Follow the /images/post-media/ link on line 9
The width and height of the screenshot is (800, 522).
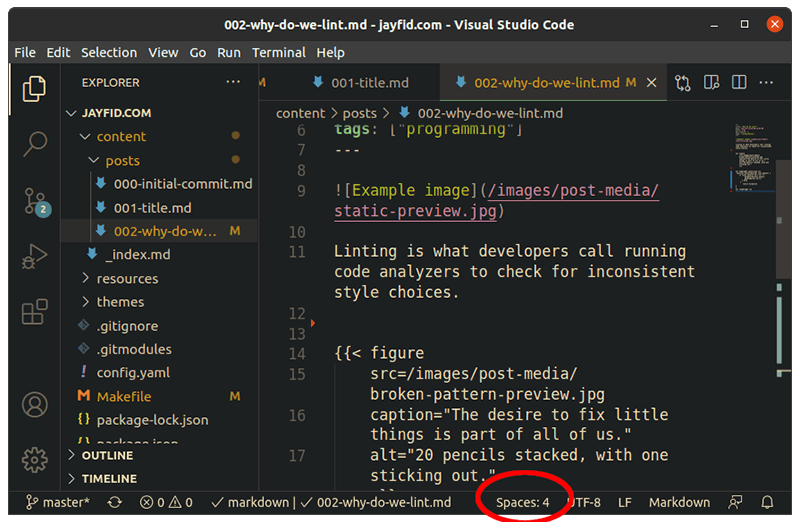coord(572,191)
